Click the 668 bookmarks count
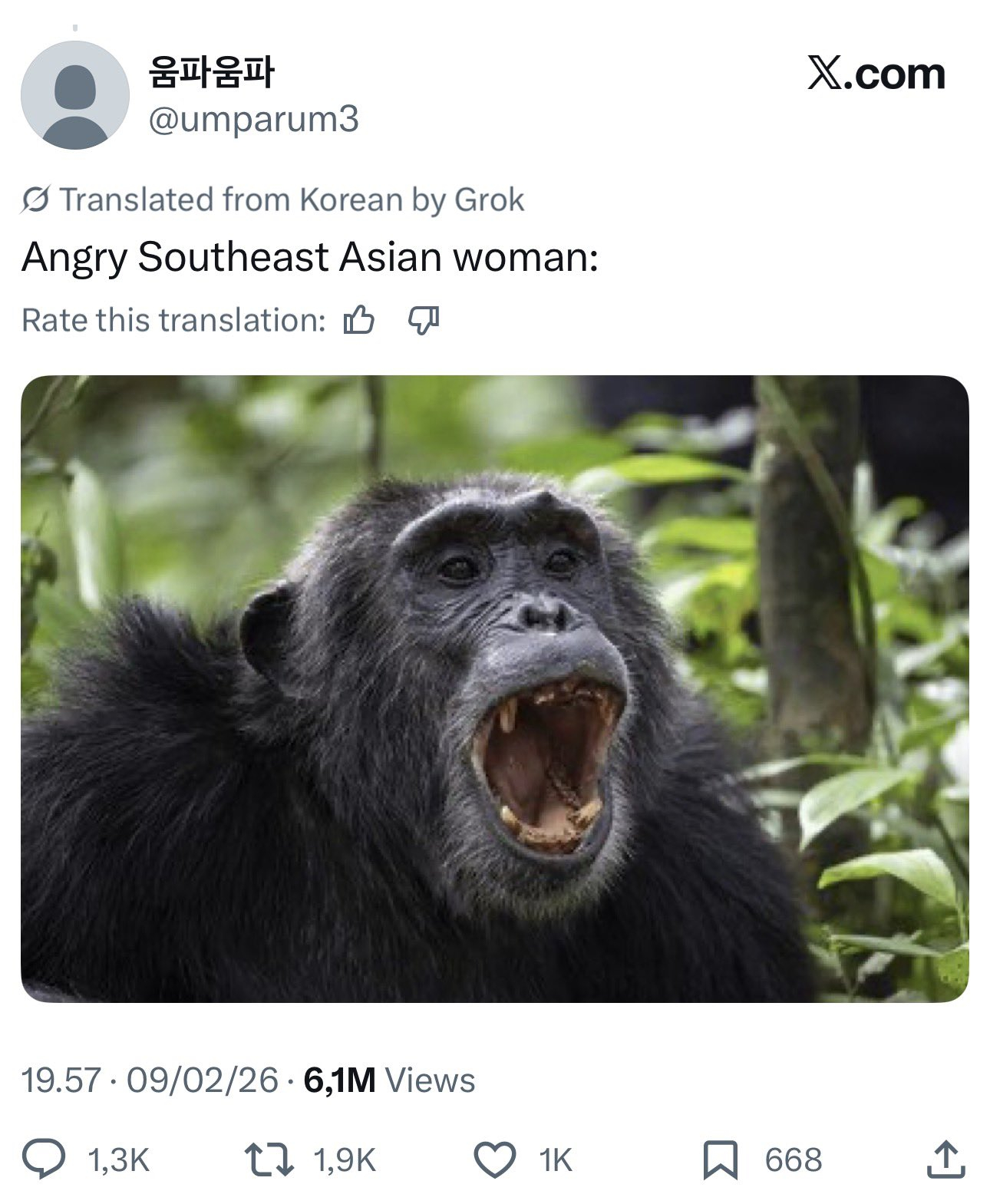This screenshot has width=990, height=1204. (x=793, y=1159)
